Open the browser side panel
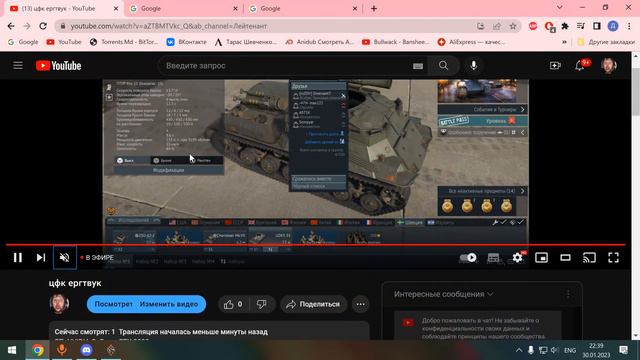 [597, 26]
